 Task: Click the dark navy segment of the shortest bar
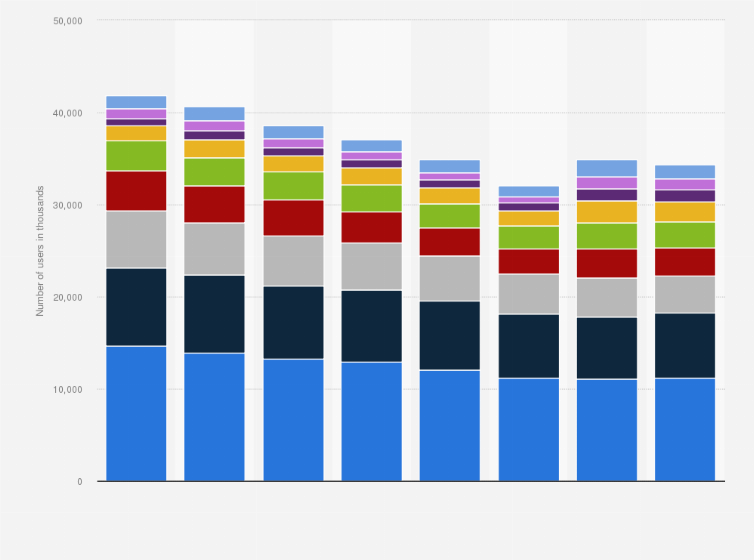(x=528, y=346)
